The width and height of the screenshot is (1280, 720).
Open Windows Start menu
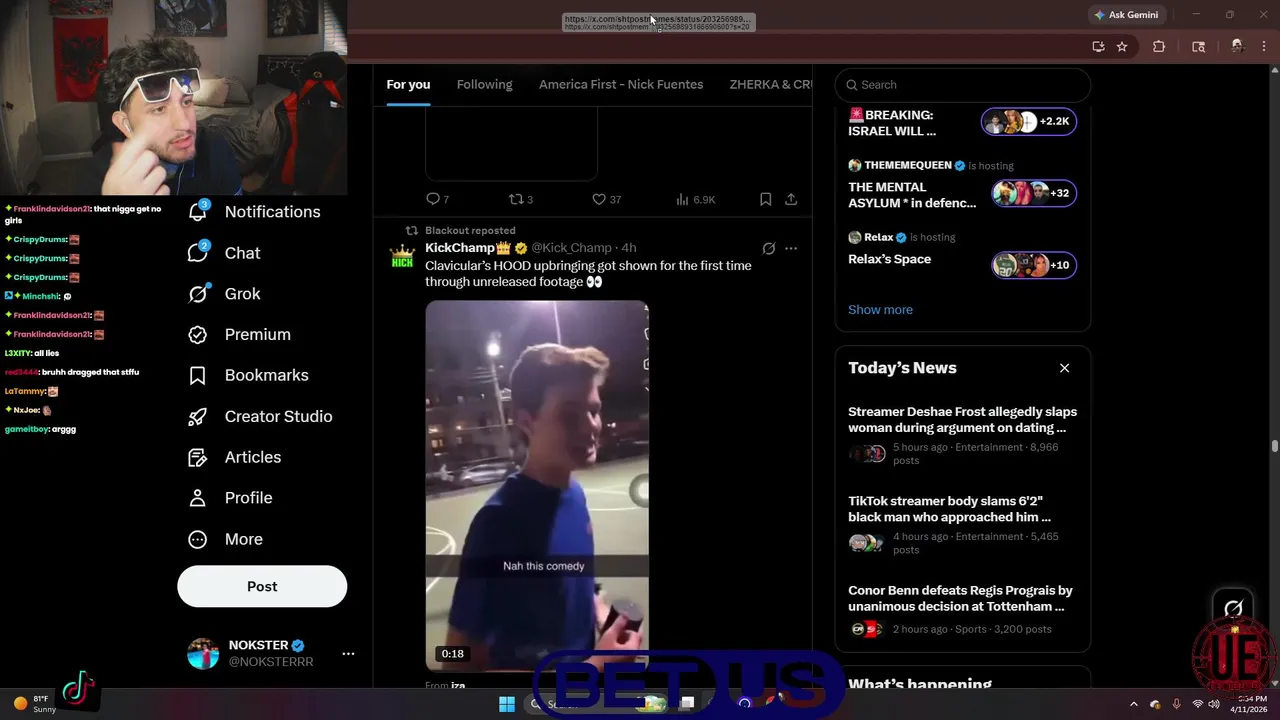(x=507, y=704)
